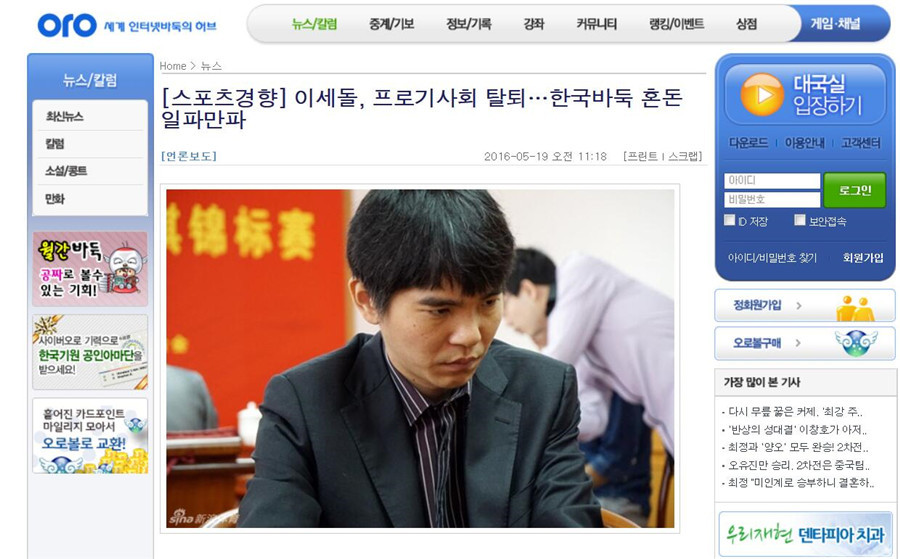Click the article photo of the Go player
This screenshot has width=900, height=559.
pyautogui.click(x=420, y=359)
